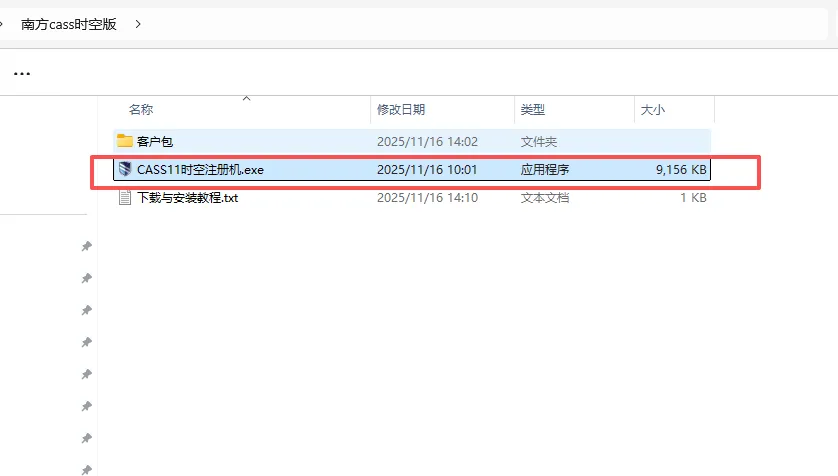Click date 2025/11/16 14:02
838x476 pixels.
427,142
